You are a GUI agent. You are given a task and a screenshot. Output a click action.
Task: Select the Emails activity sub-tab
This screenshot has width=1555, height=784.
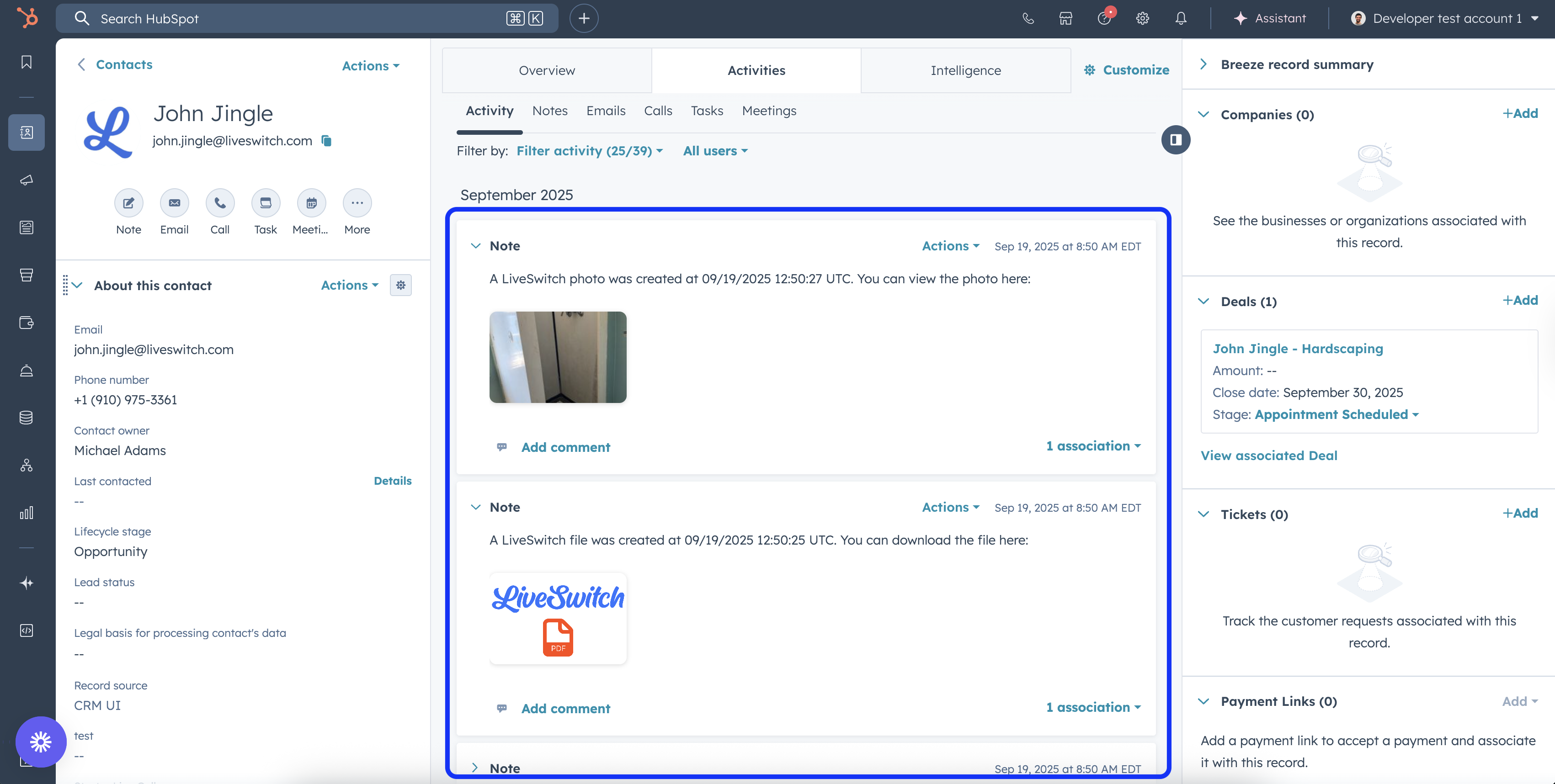[x=606, y=111]
